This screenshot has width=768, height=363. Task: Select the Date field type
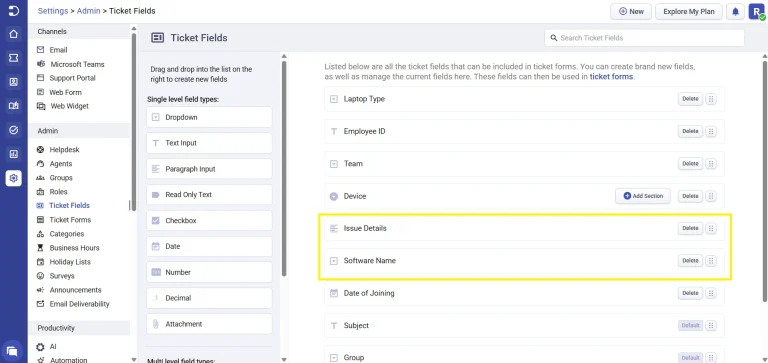click(209, 246)
